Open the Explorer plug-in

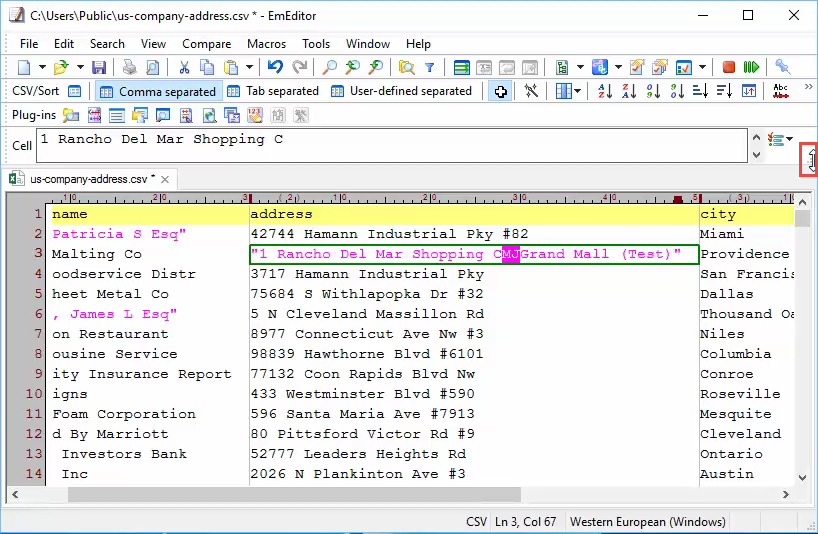pyautogui.click(x=70, y=115)
